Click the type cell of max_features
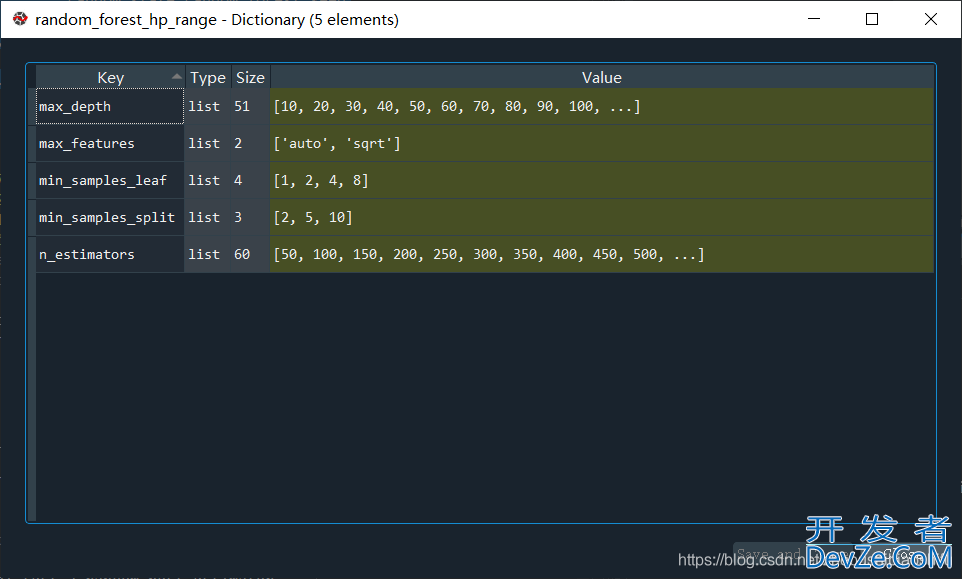 208,143
